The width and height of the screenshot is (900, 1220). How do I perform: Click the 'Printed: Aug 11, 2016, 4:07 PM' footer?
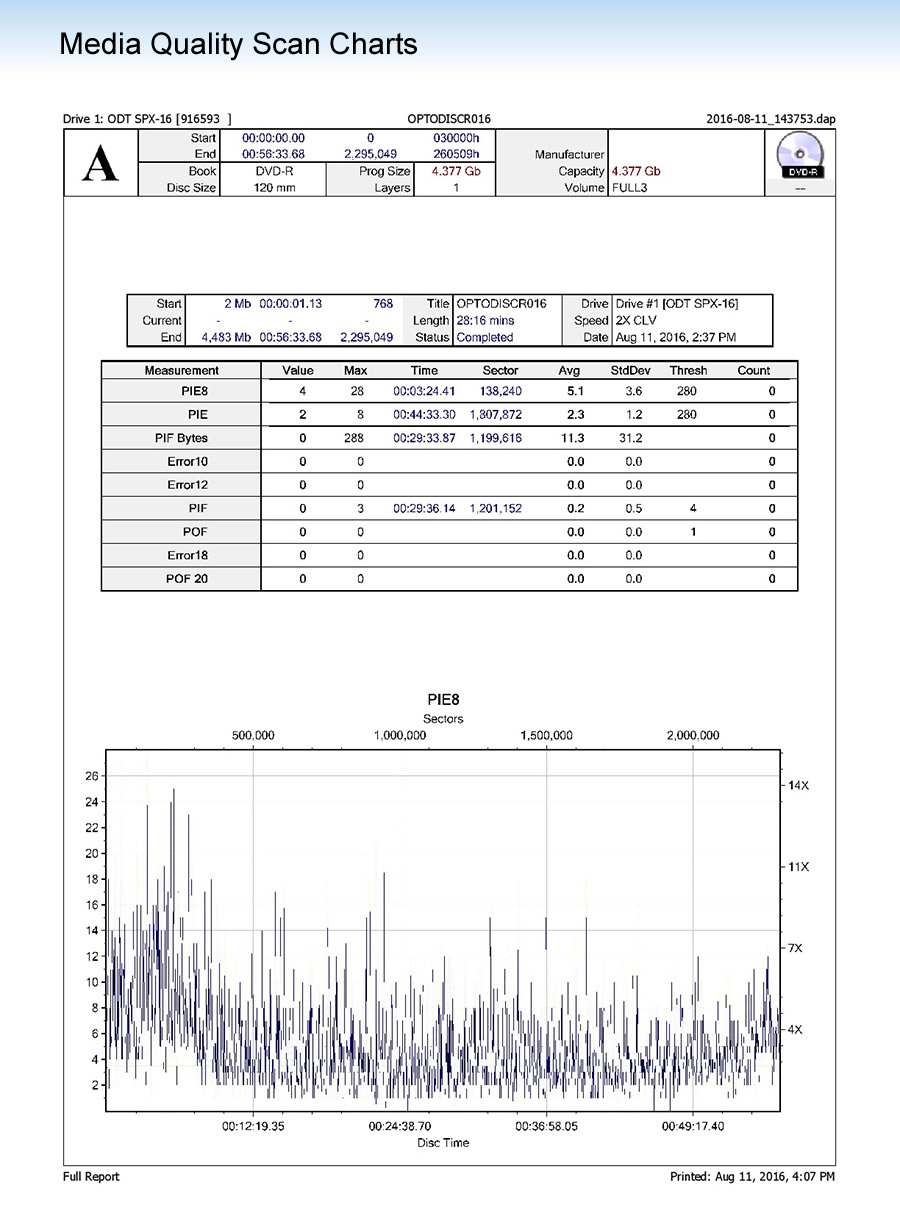752,1177
